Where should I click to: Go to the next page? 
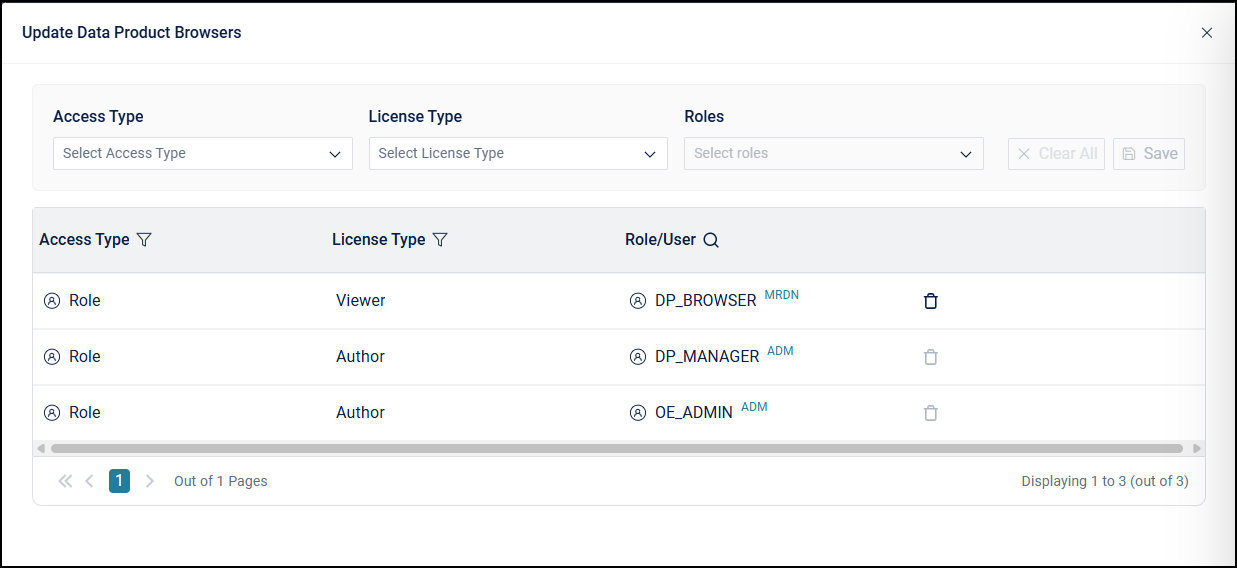click(x=150, y=481)
